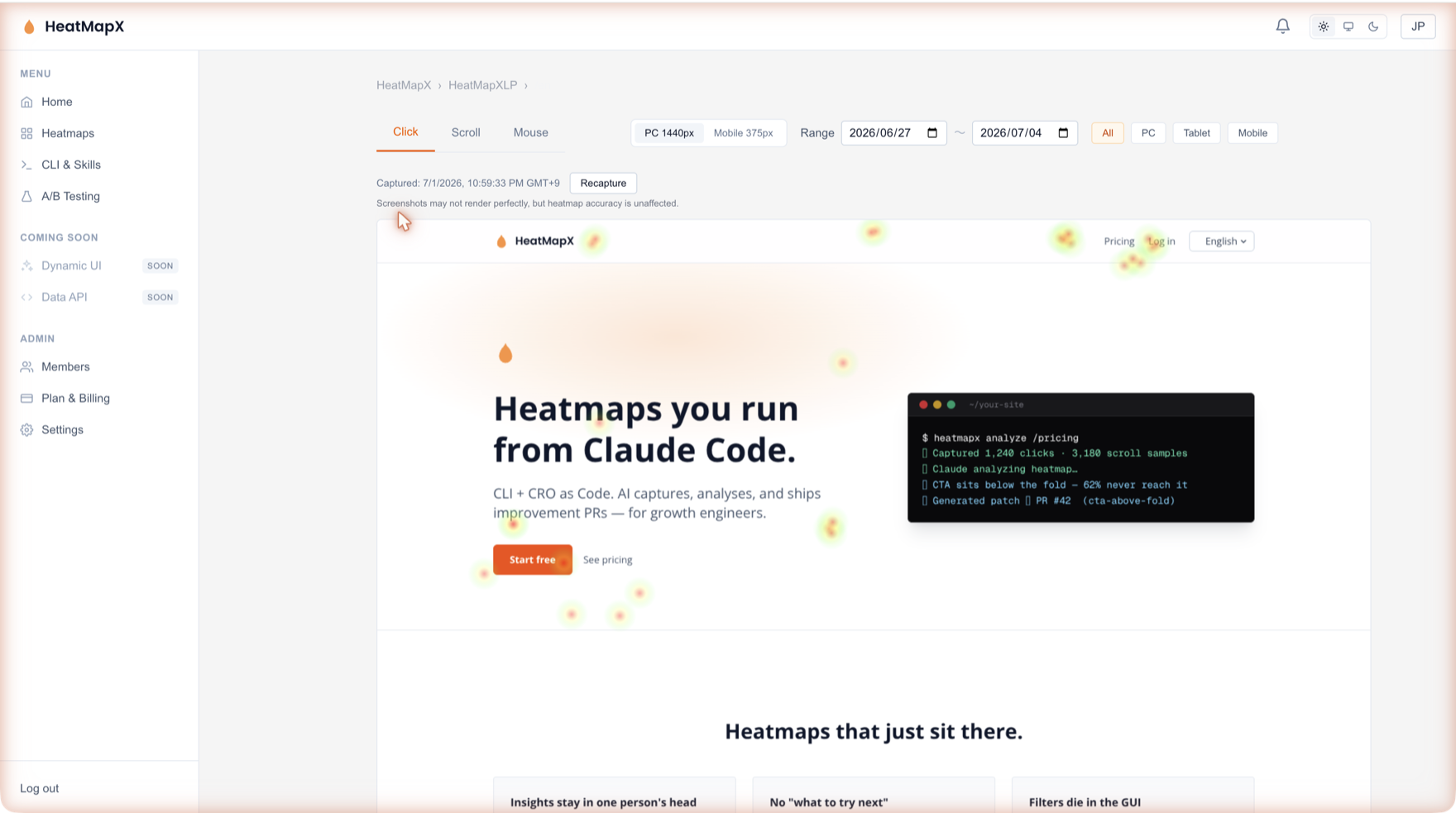Navigate to HeatMapXLP breadcrumb link
The image size is (1456, 813).
tap(482, 85)
